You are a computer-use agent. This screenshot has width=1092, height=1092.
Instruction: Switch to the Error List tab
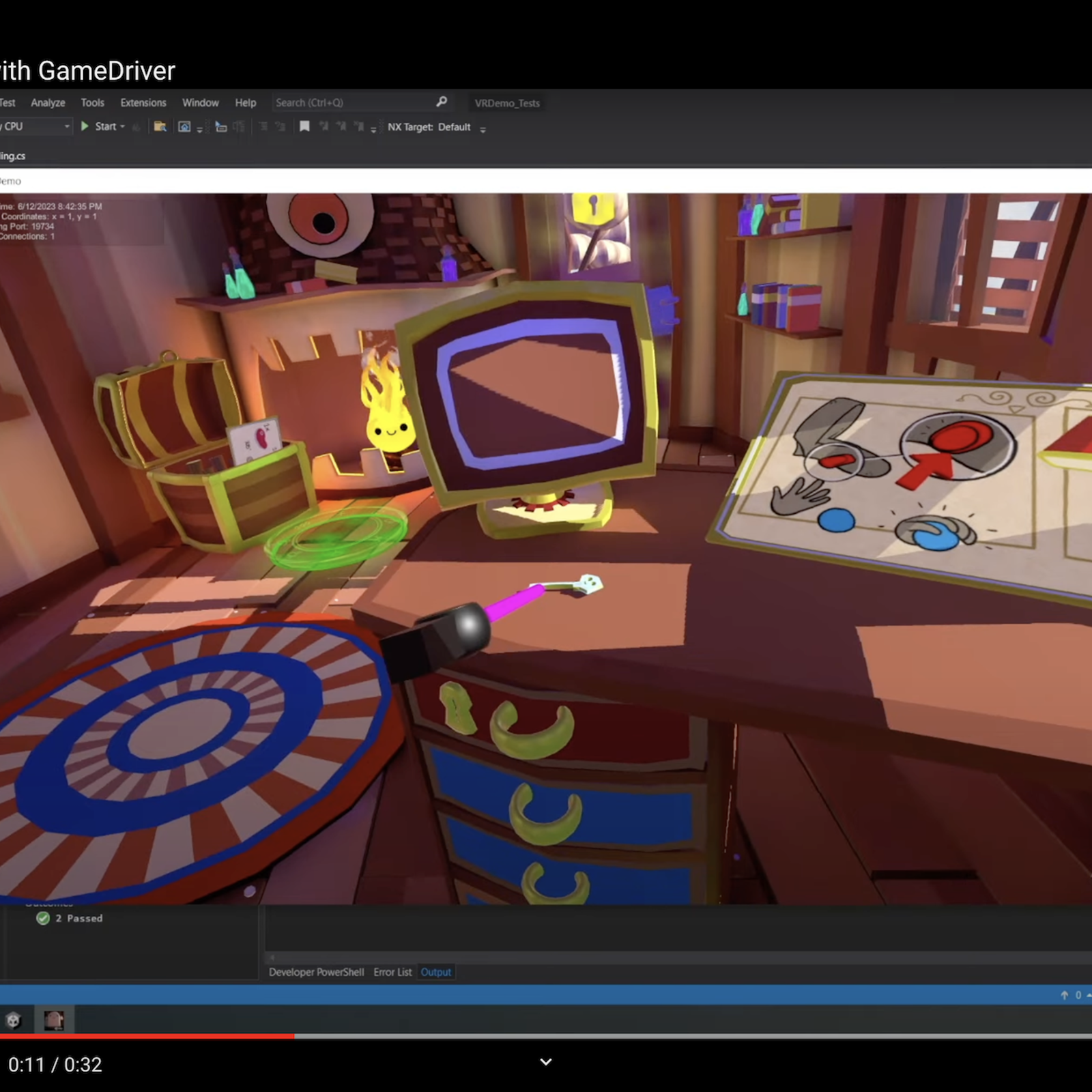pyautogui.click(x=392, y=972)
